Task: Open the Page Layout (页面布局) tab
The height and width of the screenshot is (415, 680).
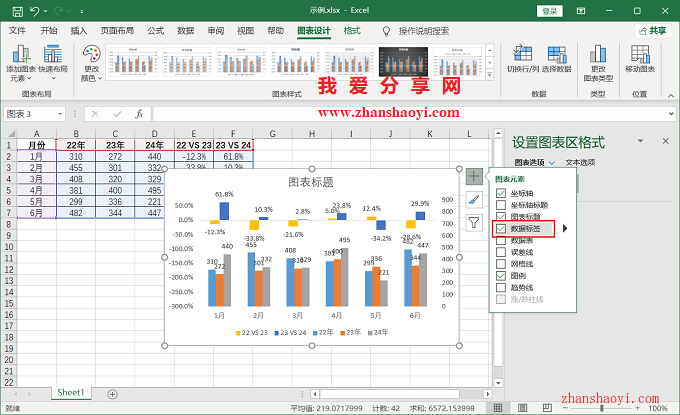Action: pyautogui.click(x=117, y=31)
